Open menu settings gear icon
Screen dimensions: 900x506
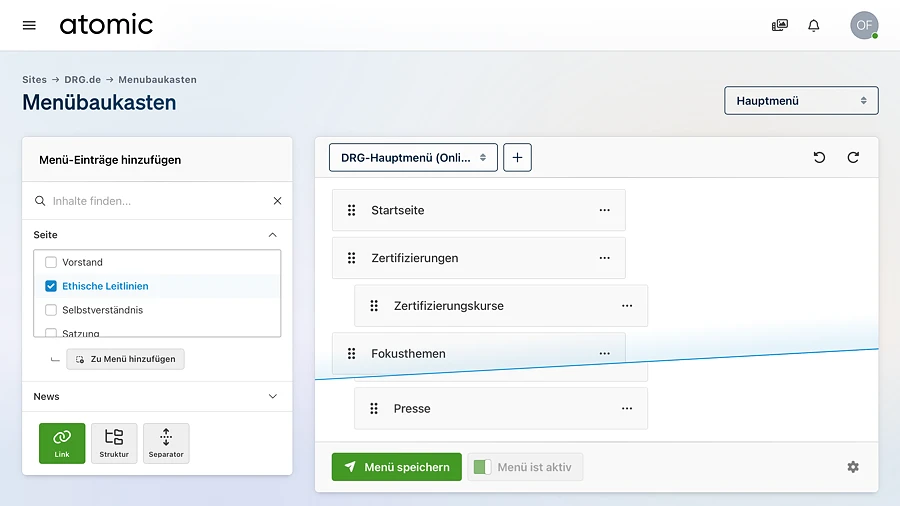[853, 467]
